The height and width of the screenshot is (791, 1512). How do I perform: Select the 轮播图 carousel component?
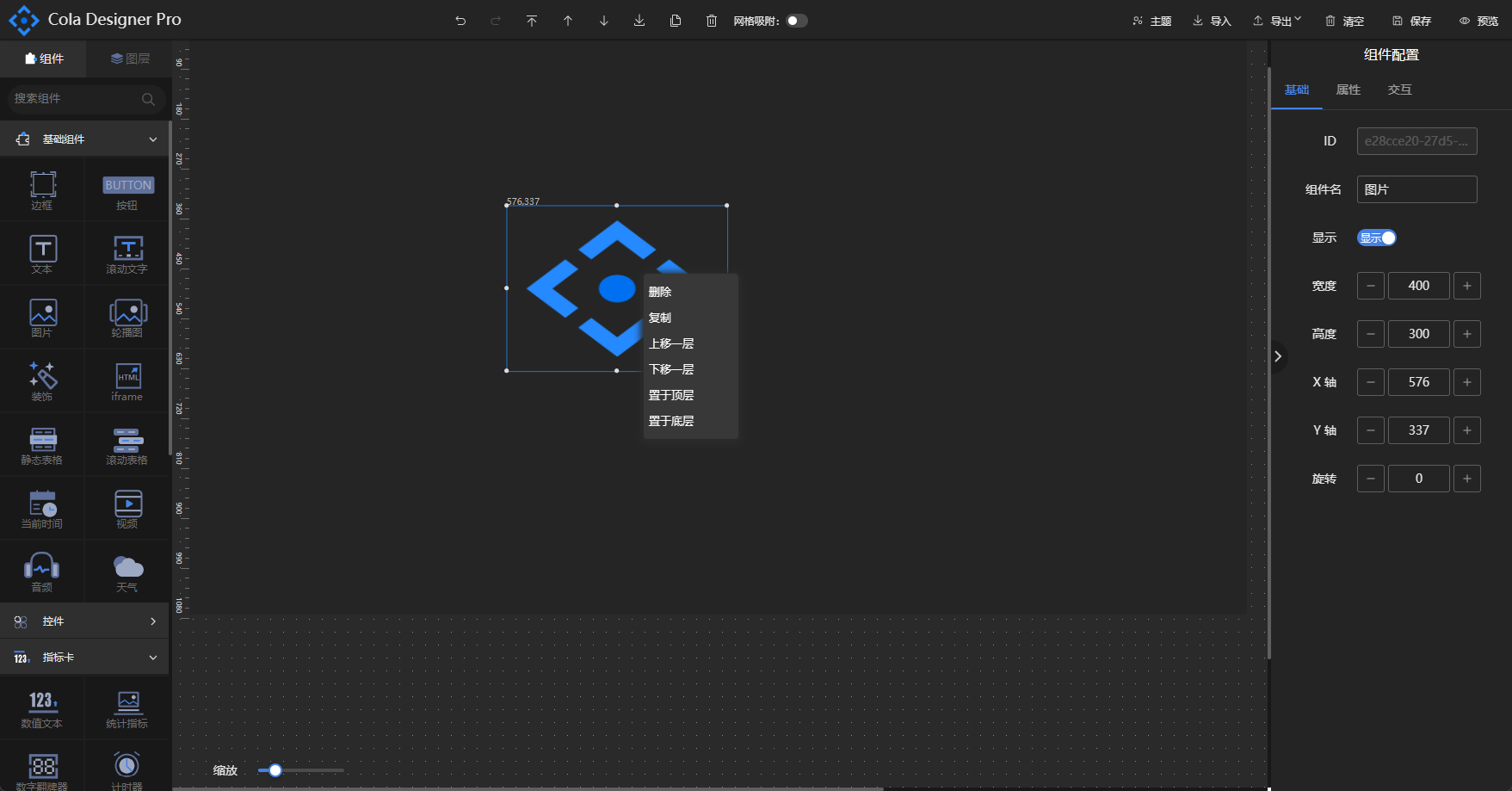(127, 318)
